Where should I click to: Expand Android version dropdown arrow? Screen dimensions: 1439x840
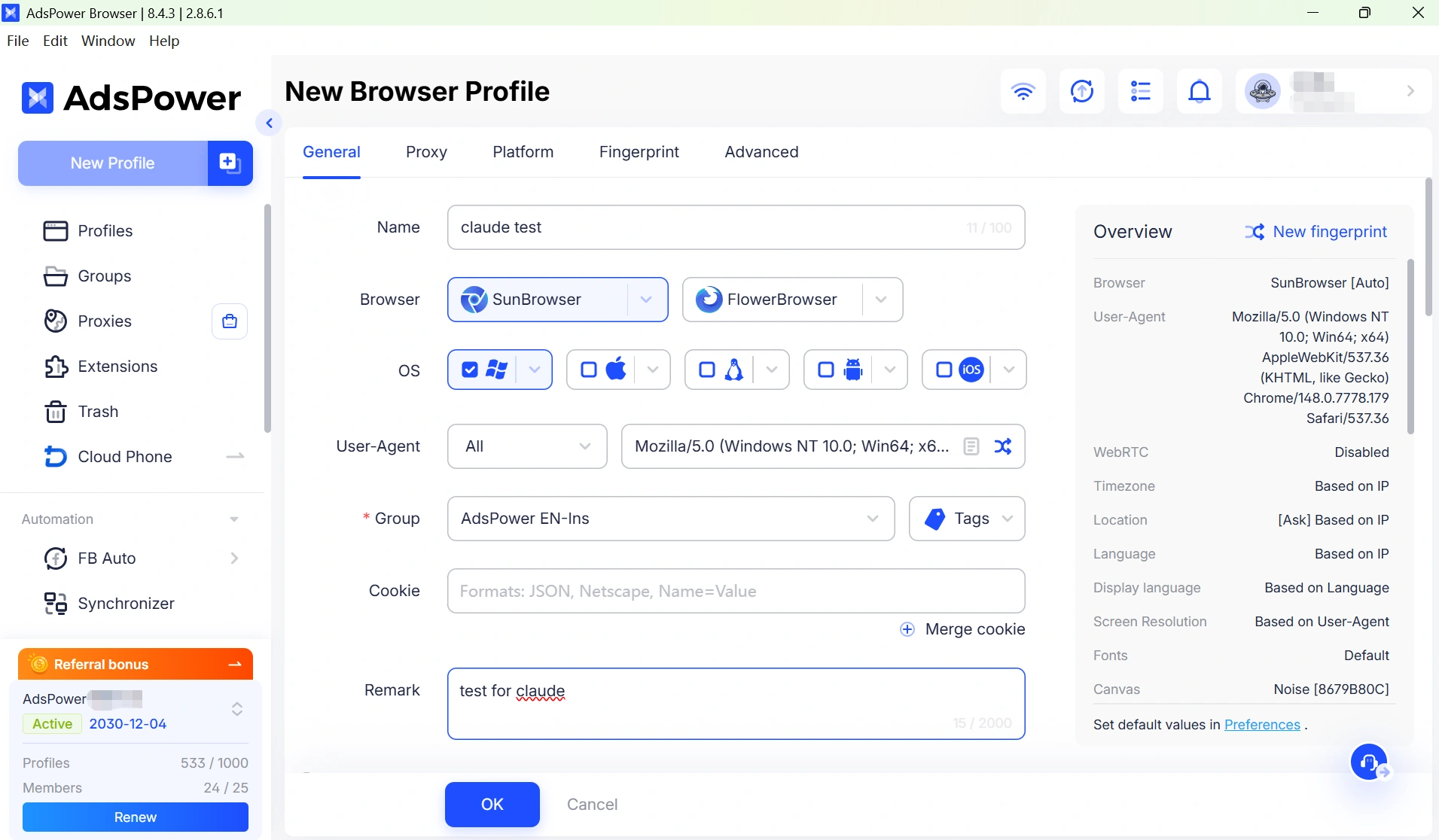tap(890, 370)
